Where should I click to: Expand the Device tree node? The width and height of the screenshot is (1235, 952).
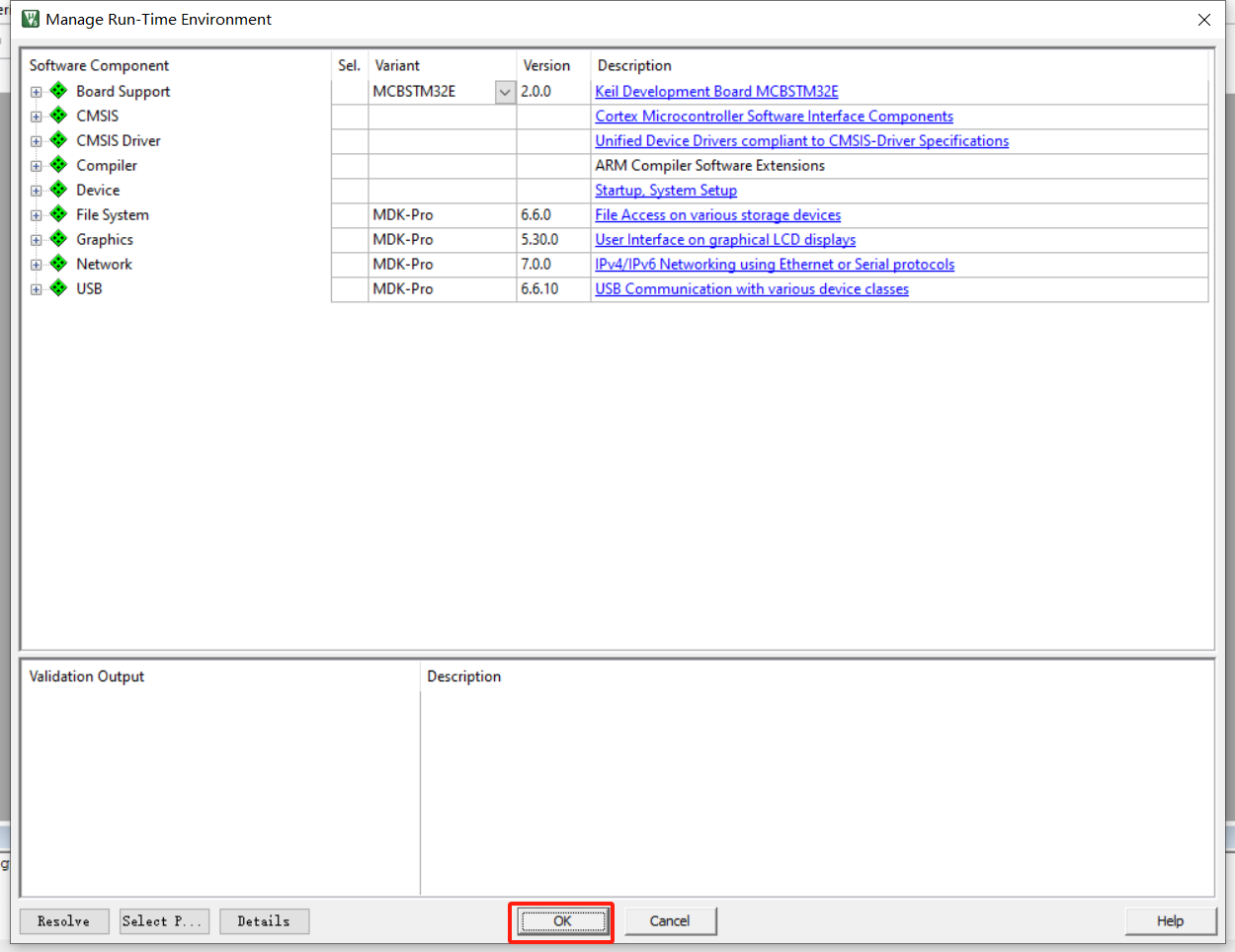coord(37,191)
